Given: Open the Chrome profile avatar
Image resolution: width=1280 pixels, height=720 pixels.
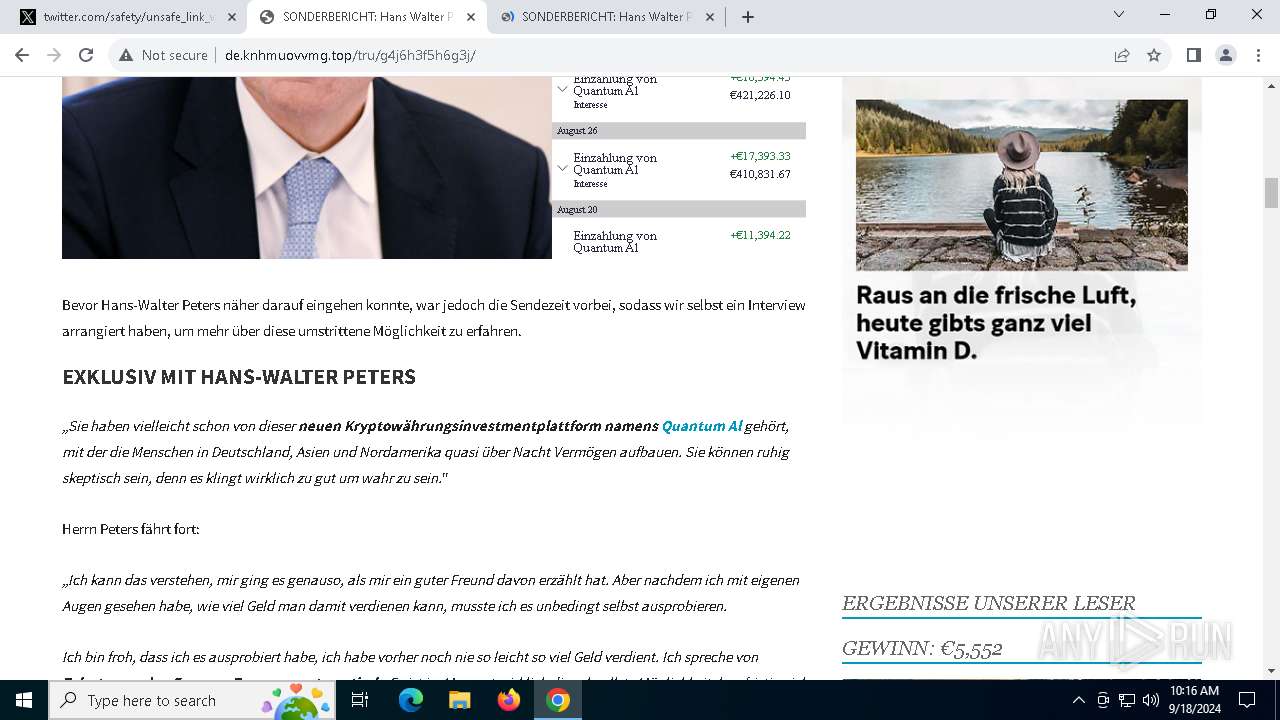Looking at the screenshot, I should [x=1225, y=55].
